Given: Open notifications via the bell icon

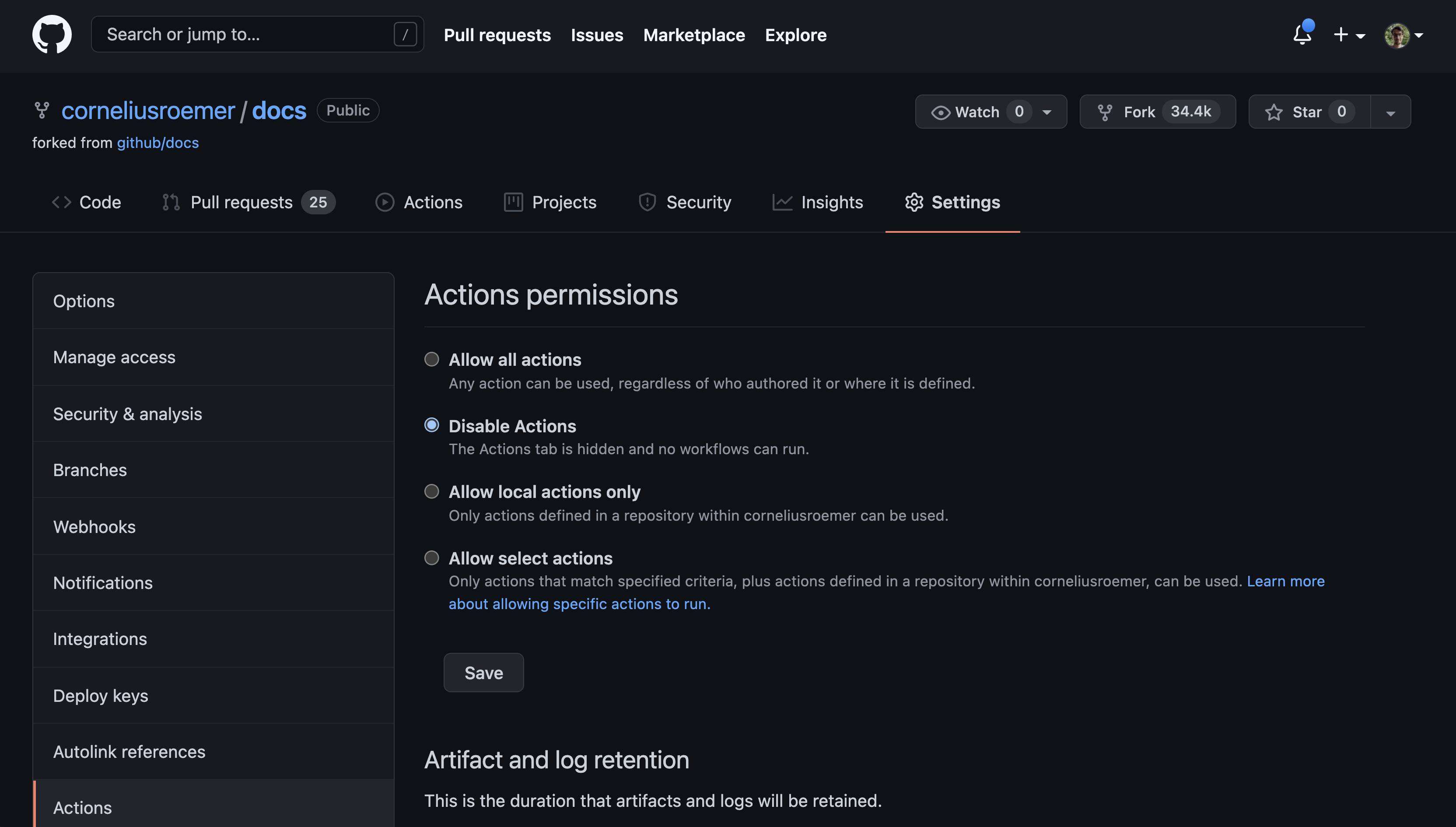Looking at the screenshot, I should pos(1302,35).
